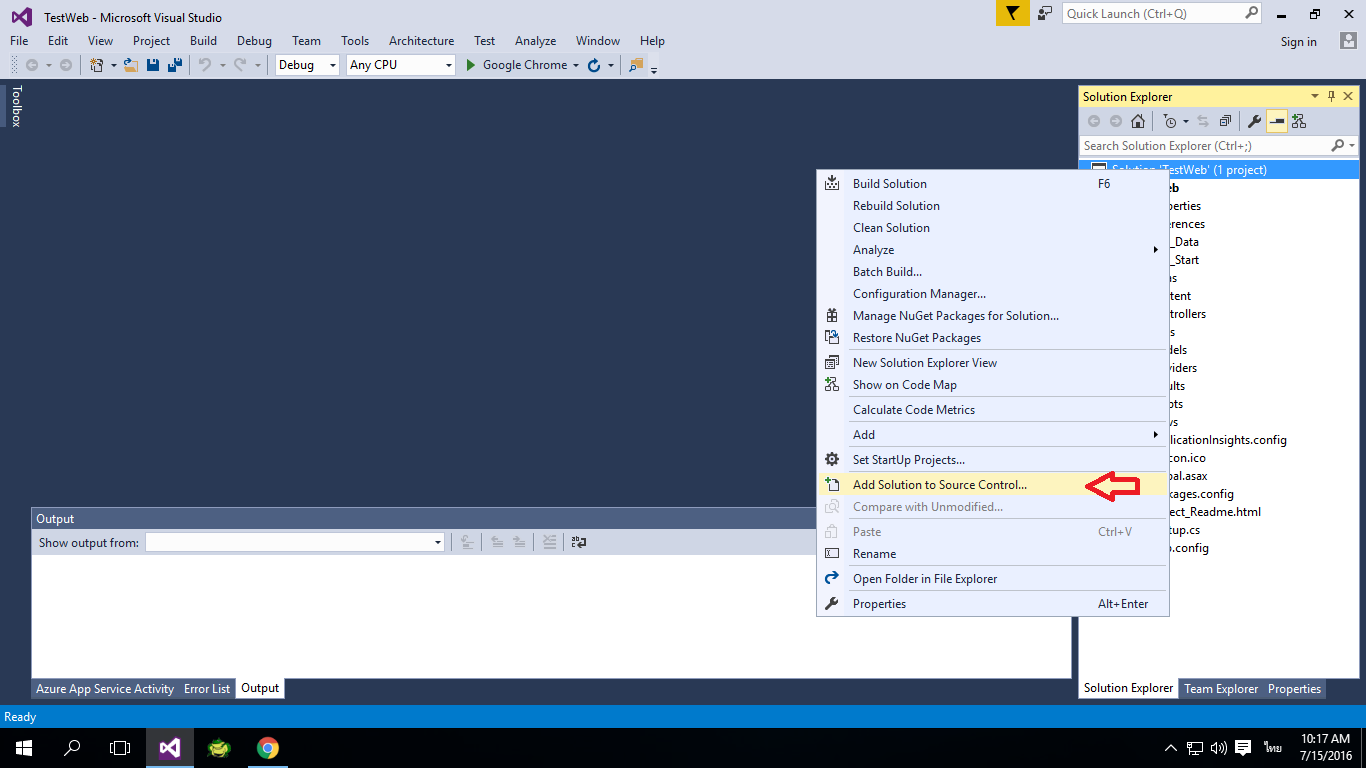Open Solution Explorer window position dropdown arrow
This screenshot has height=768, width=1366.
click(x=1315, y=96)
